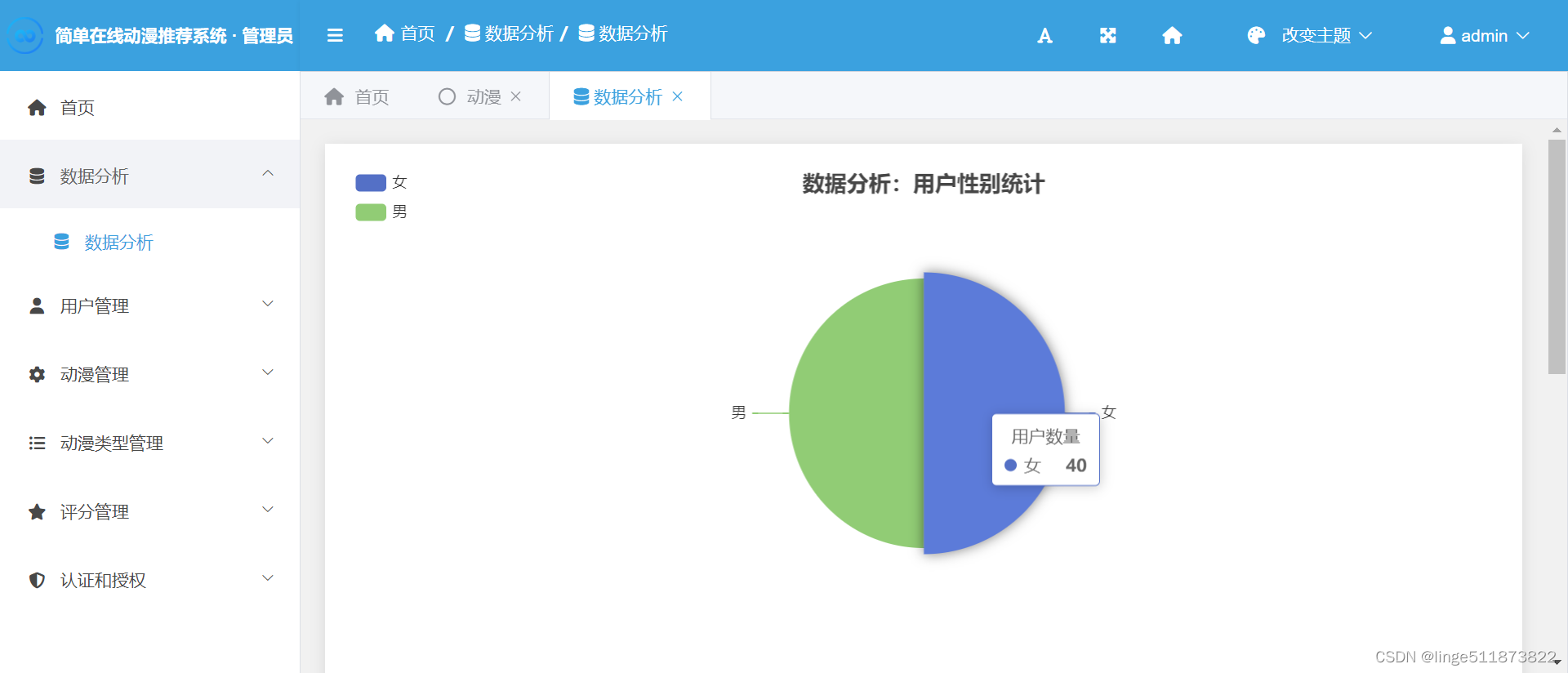Click the breadcrumb home icon
This screenshot has height=673, width=1568.
pyautogui.click(x=385, y=33)
